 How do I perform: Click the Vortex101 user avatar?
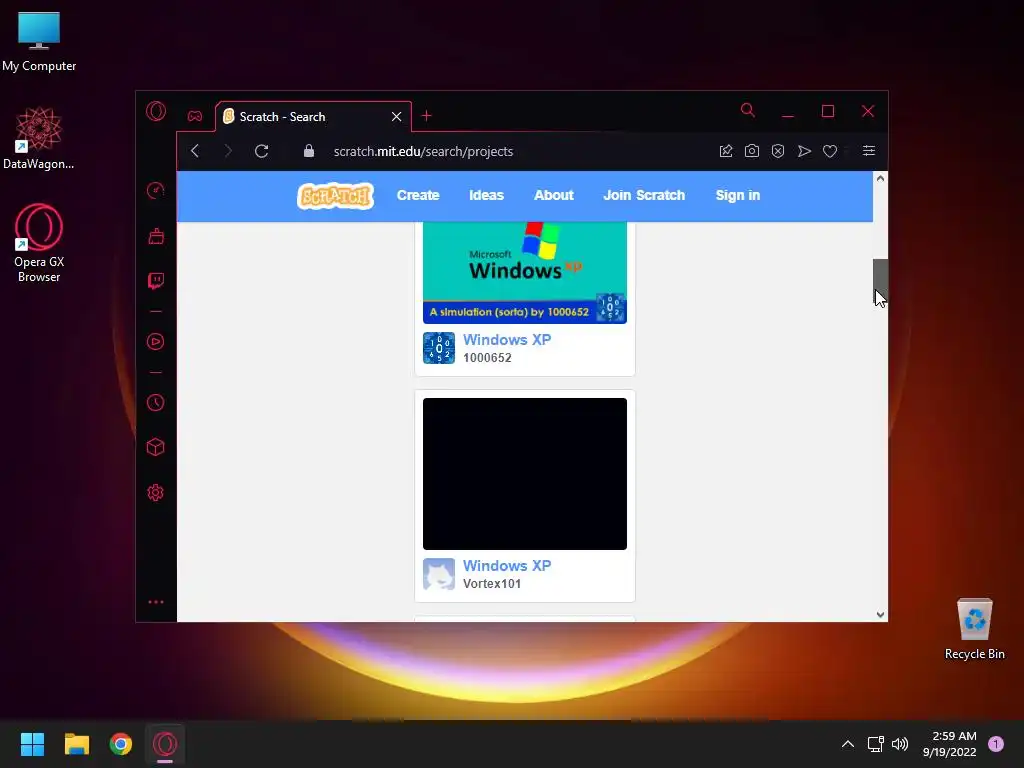click(439, 574)
